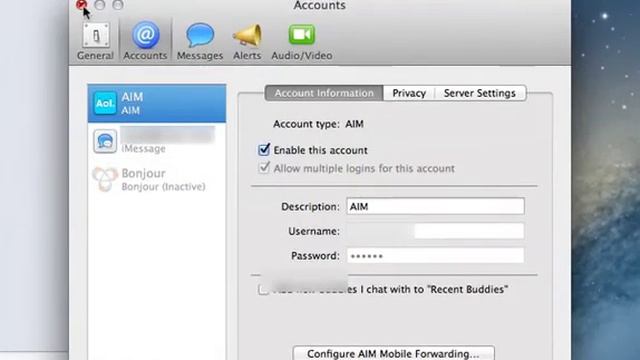The height and width of the screenshot is (360, 640).
Task: Switch to Server Settings tab
Action: [480, 93]
